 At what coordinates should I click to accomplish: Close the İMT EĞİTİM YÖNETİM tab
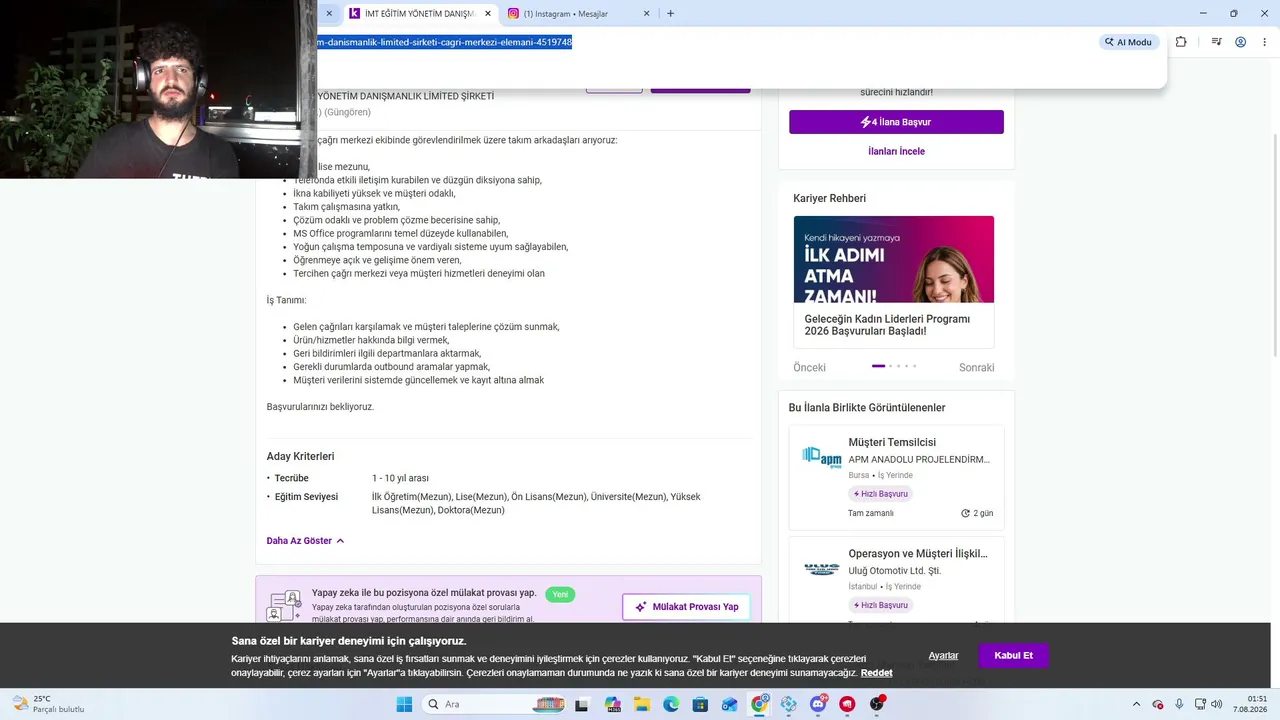tap(488, 14)
